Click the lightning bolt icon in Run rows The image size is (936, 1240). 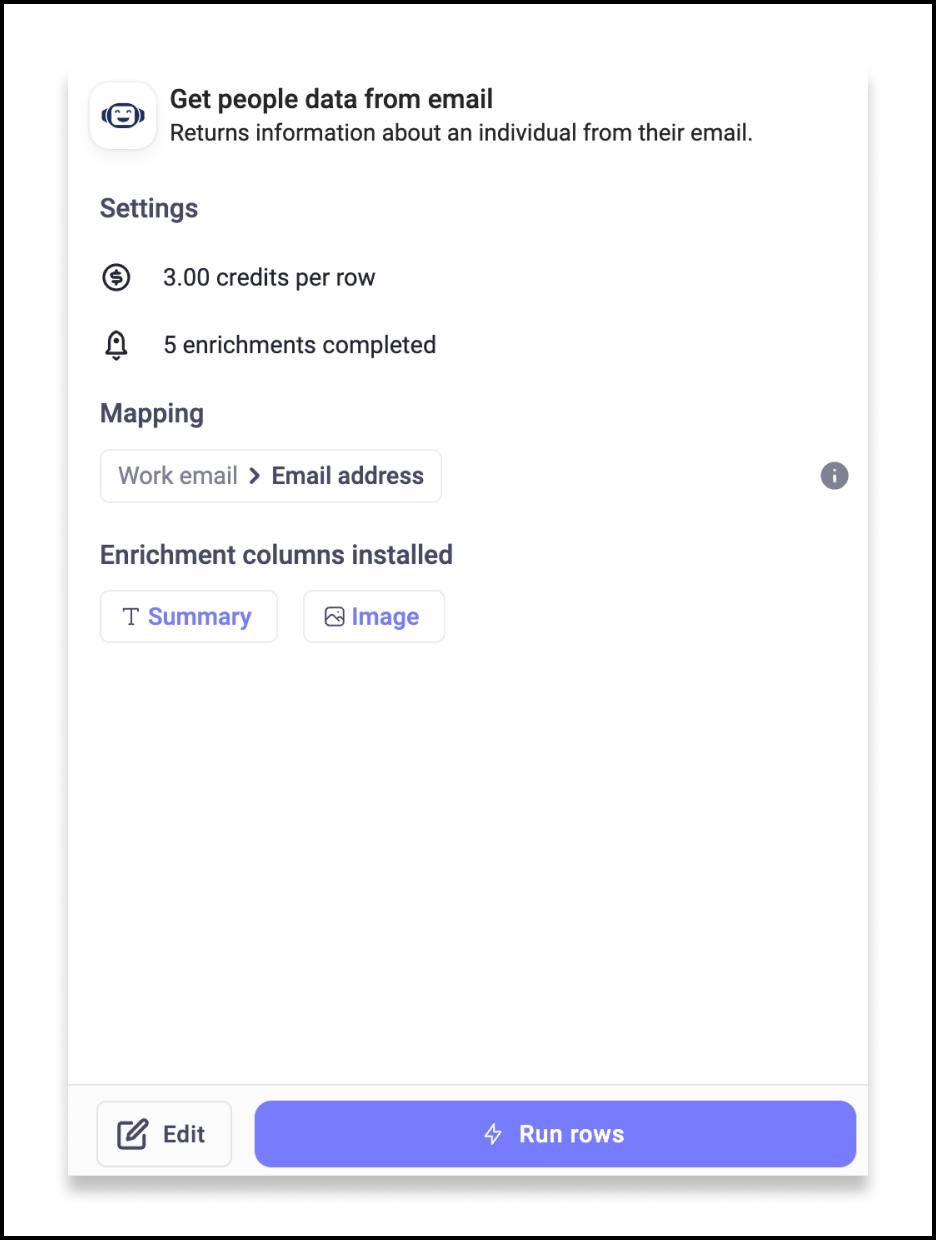click(x=493, y=1134)
